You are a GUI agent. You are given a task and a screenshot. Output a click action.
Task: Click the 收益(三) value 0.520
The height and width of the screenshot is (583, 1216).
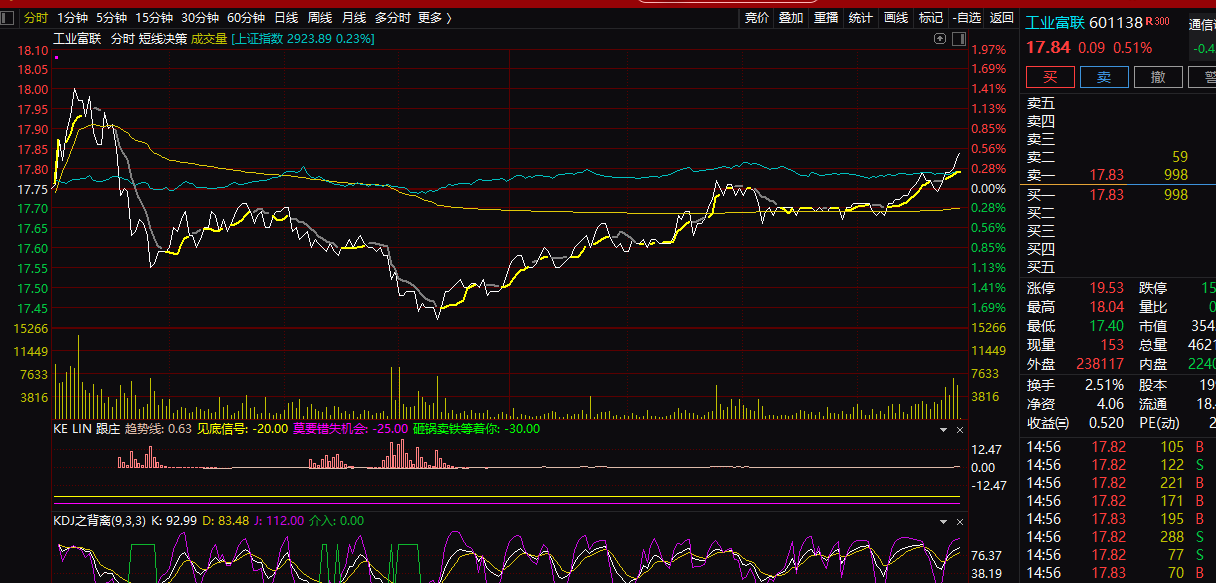click(x=1106, y=423)
